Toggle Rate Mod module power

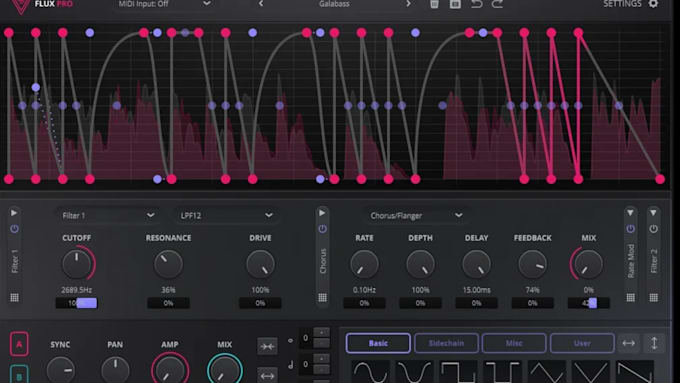(631, 229)
